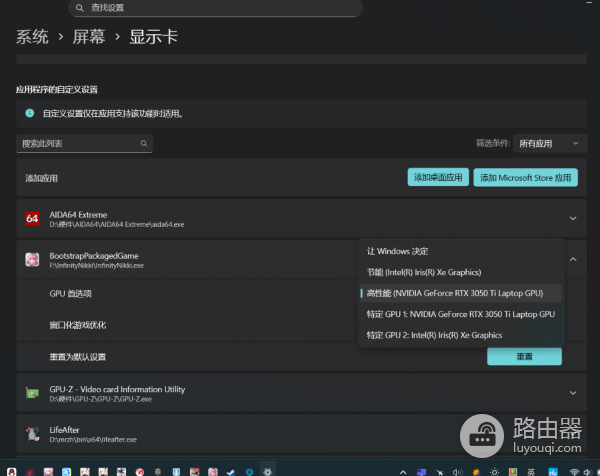Click the 搜索此列表 input field
The width and height of the screenshot is (600, 476).
(x=84, y=143)
